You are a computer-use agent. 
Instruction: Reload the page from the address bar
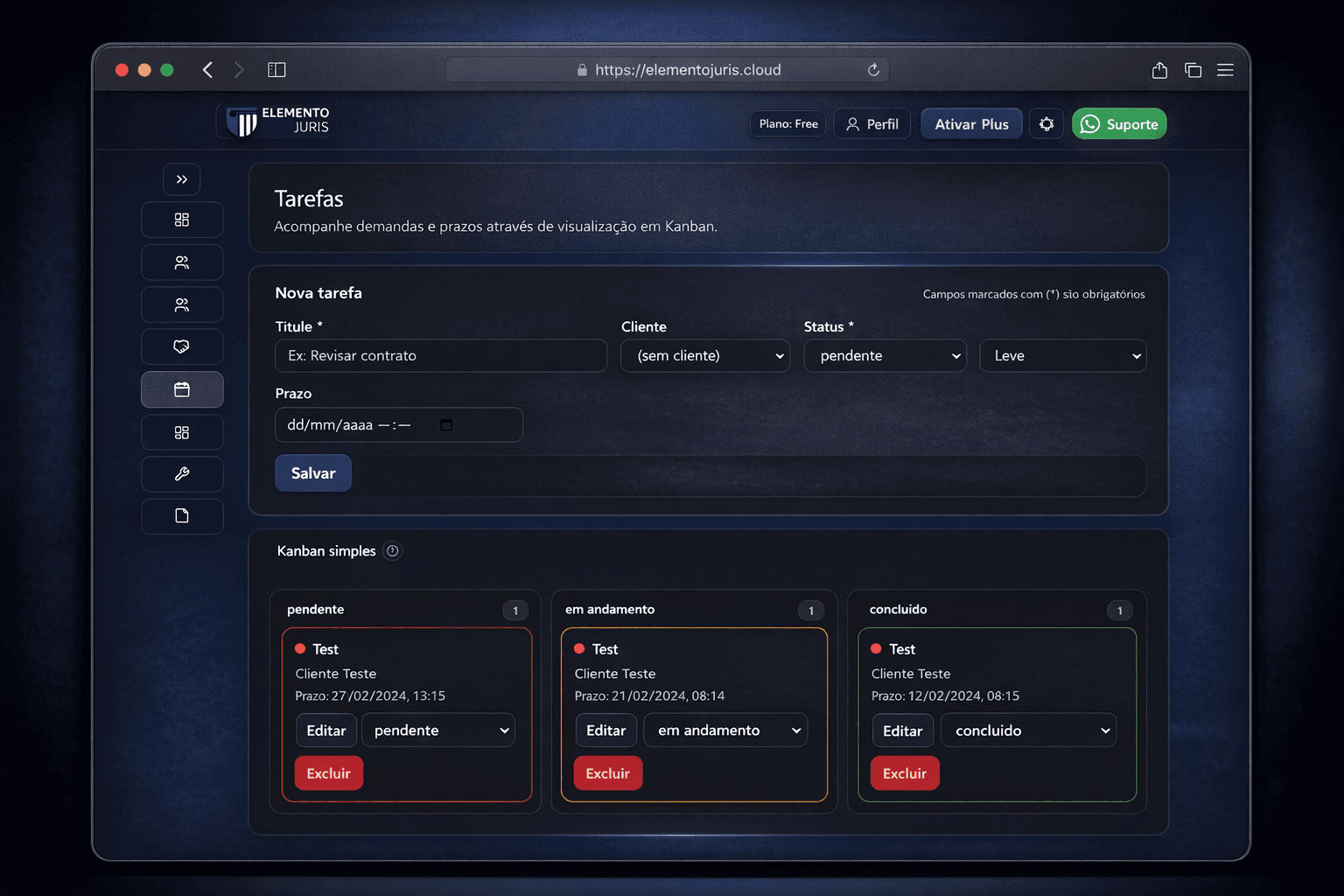873,70
